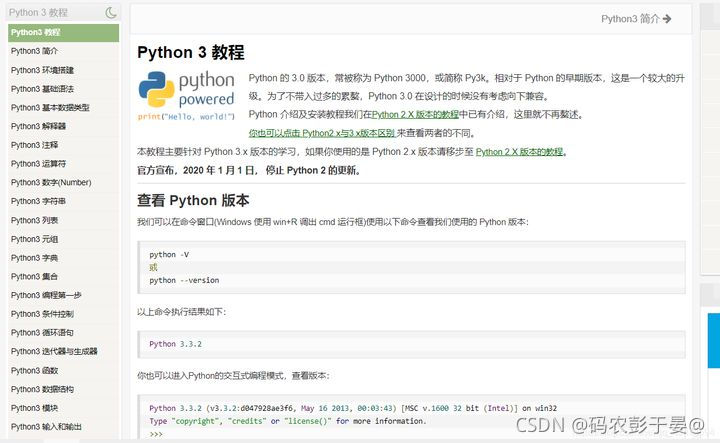720x443 pixels.
Task: Click the python --version command line
Action: click(x=184, y=280)
